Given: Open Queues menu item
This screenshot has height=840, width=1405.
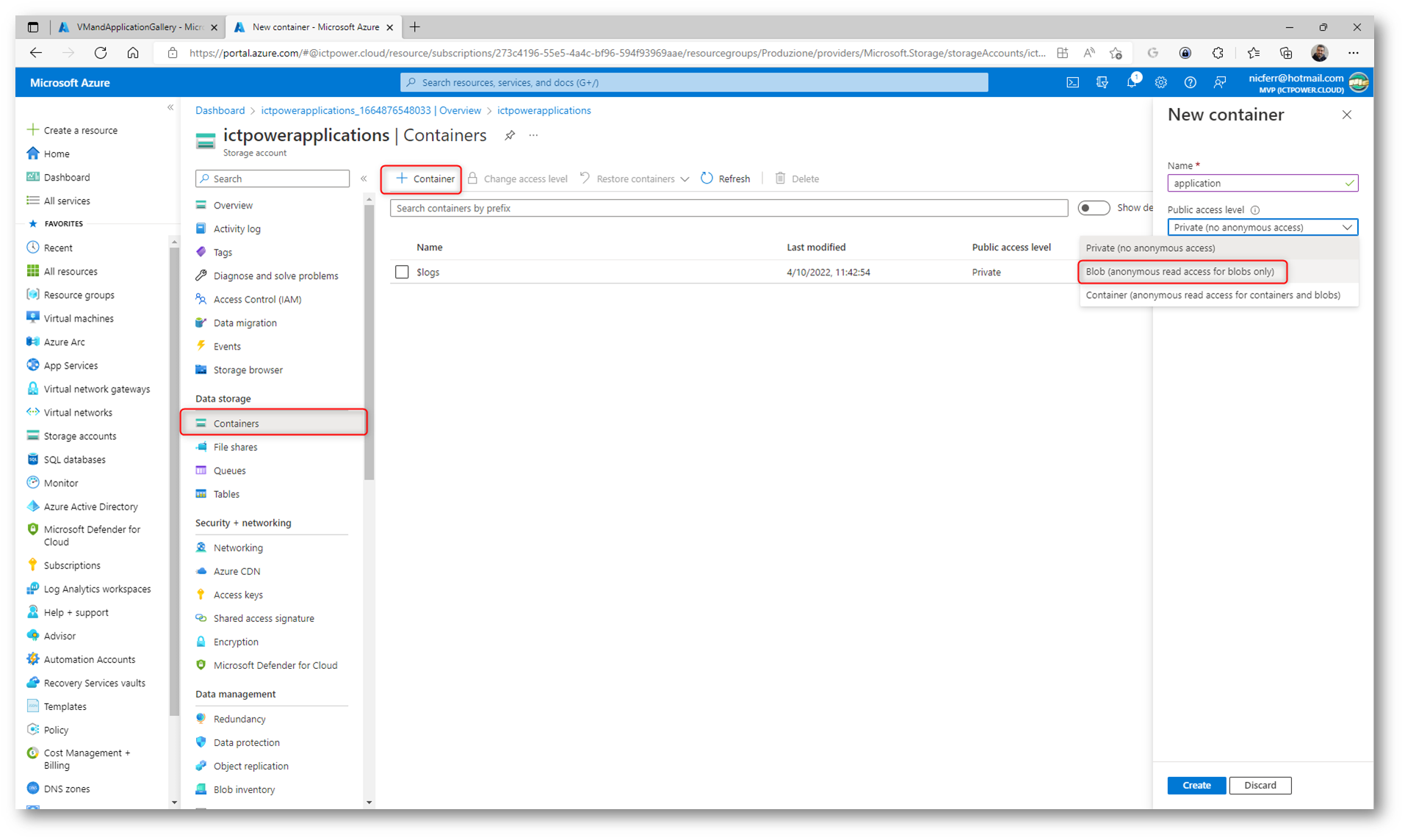Looking at the screenshot, I should (229, 471).
